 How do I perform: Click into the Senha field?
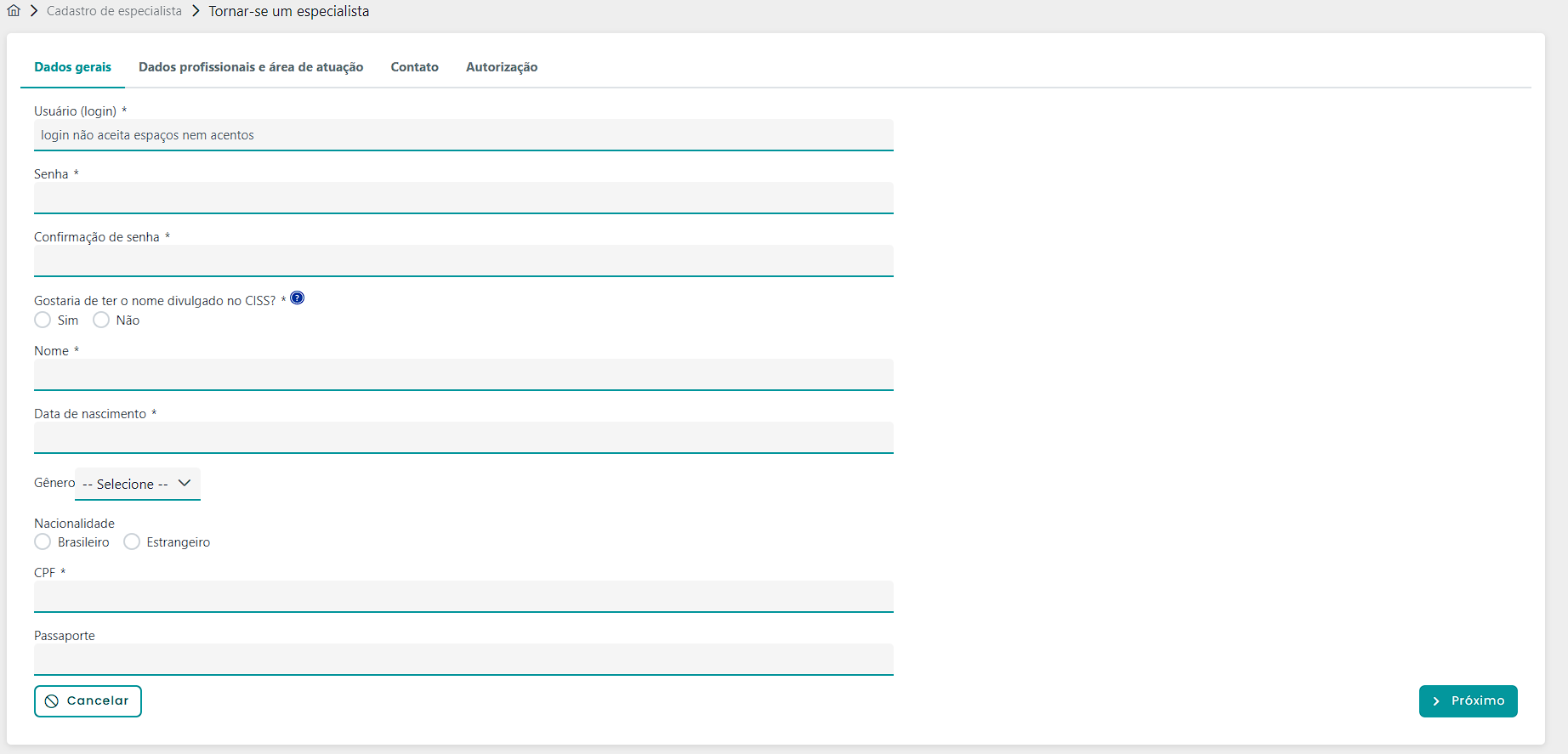tap(463, 198)
